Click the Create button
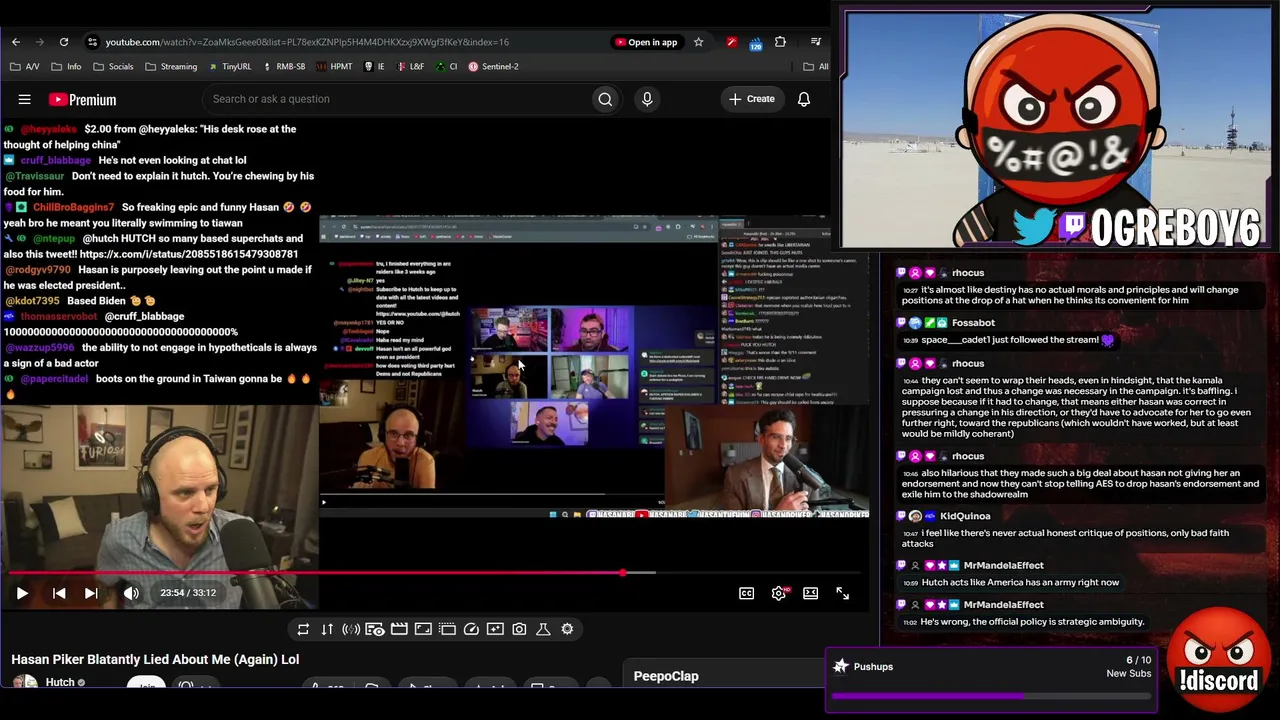Viewport: 1280px width, 720px height. point(752,99)
